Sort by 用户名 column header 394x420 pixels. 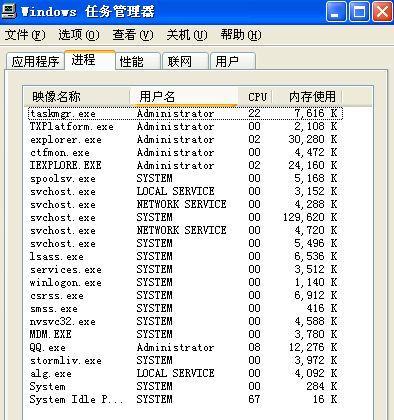tap(184, 97)
